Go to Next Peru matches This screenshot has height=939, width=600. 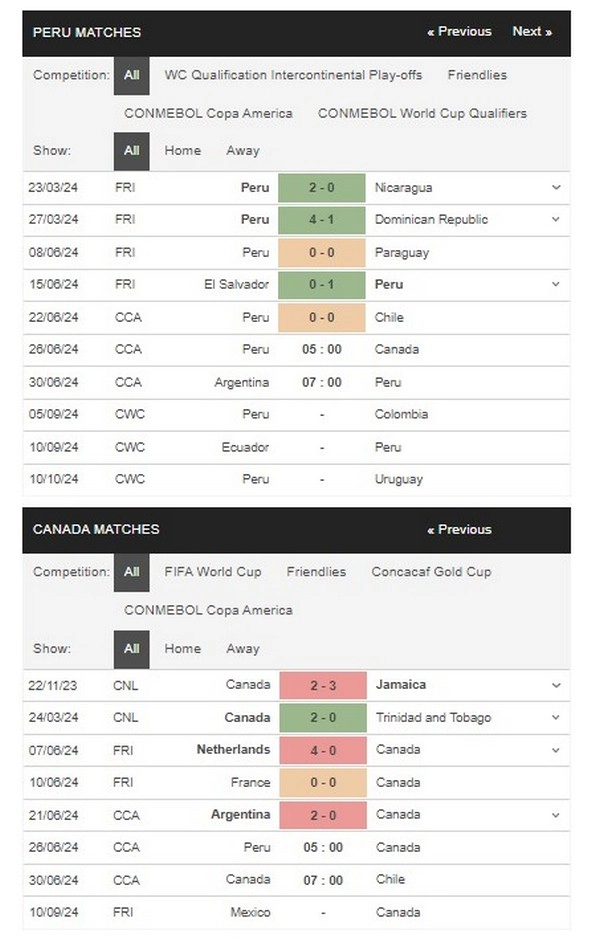click(532, 31)
